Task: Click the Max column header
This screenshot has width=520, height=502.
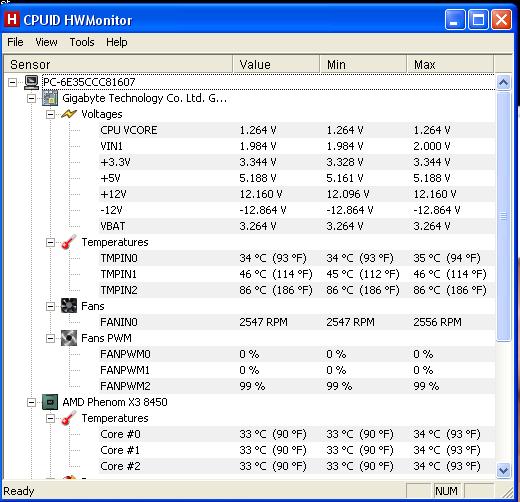Action: [450, 64]
